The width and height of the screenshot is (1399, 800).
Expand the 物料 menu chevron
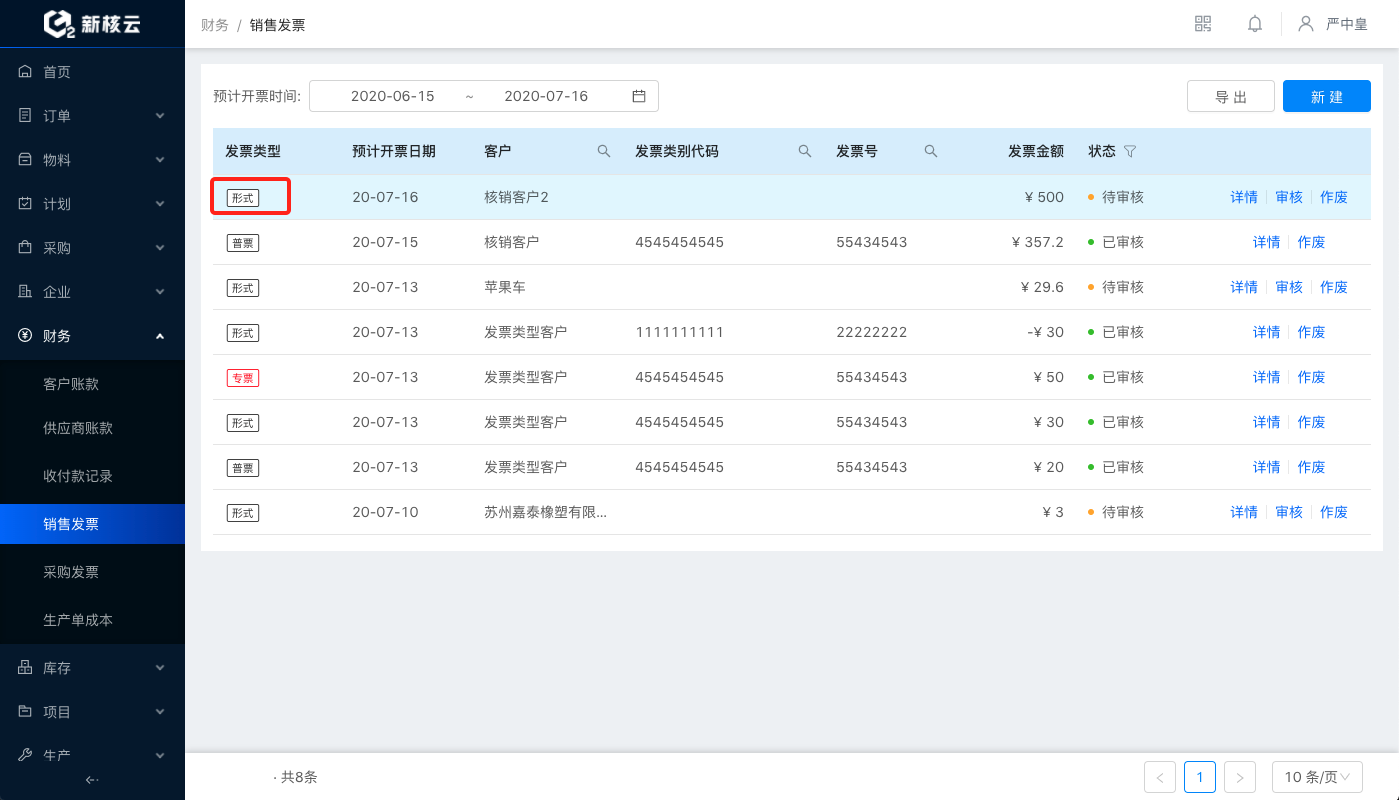[x=160, y=160]
